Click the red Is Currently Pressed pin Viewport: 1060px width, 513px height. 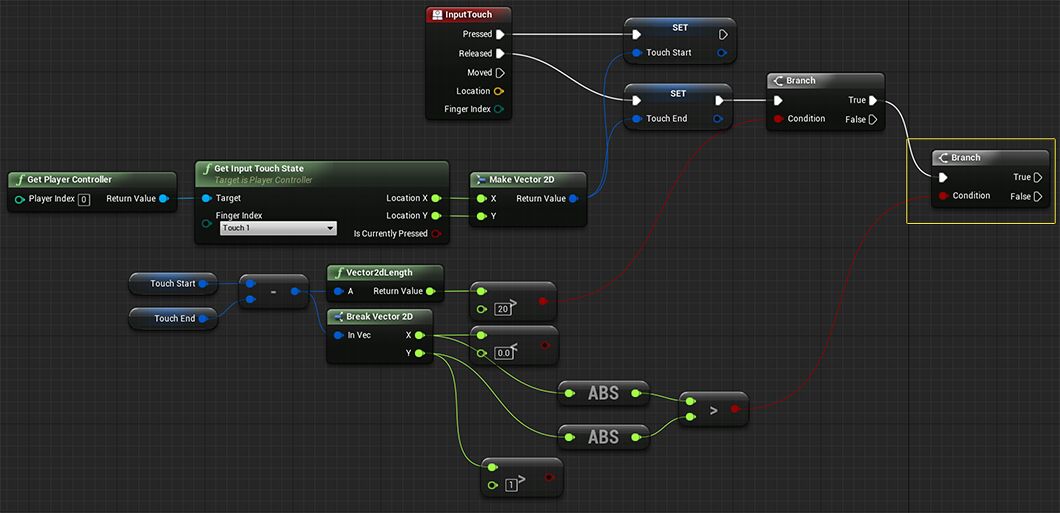click(436, 234)
